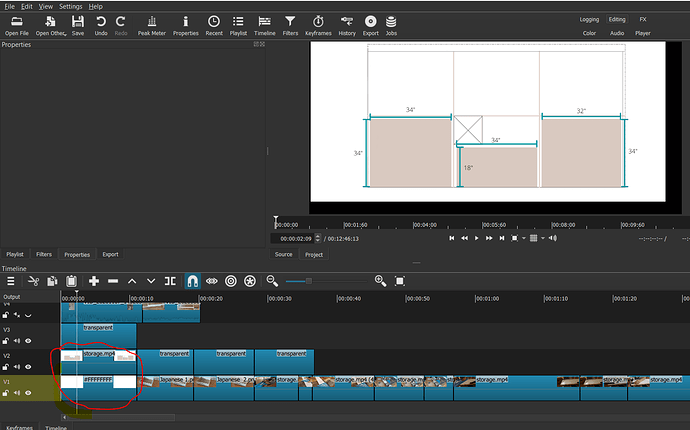Image resolution: width=690 pixels, height=430 pixels.
Task: Open the Edit menu
Action: pos(27,6)
